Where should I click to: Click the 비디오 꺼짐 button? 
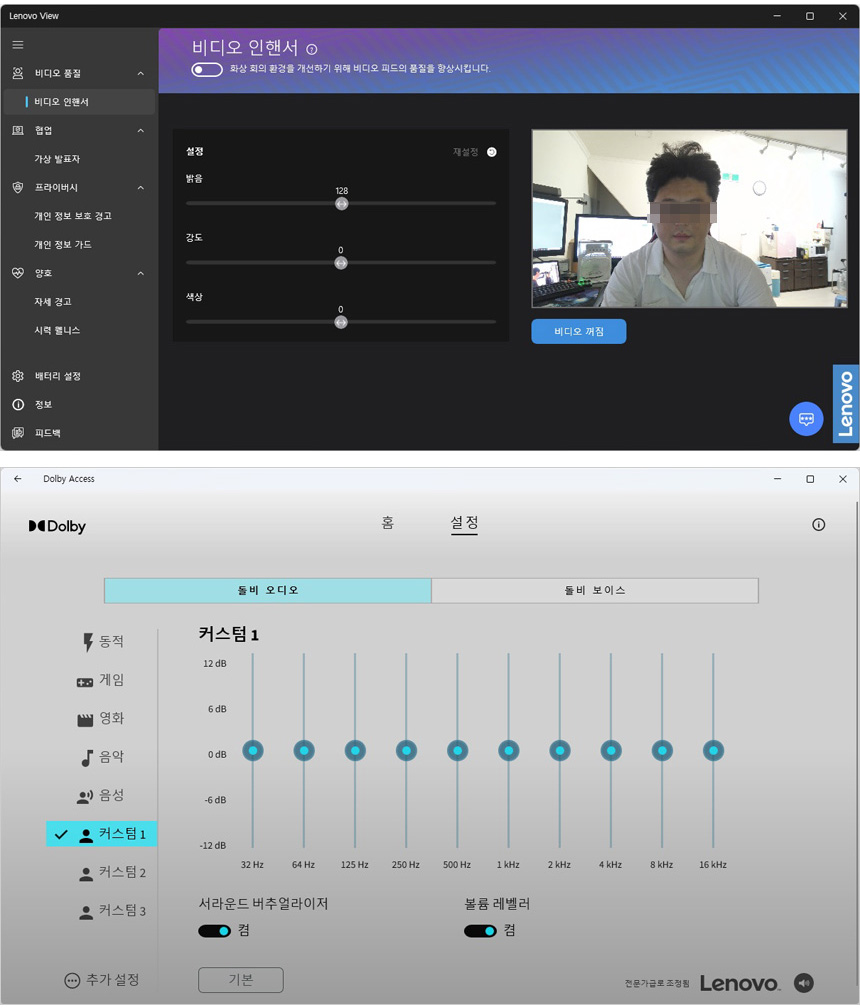tap(578, 332)
